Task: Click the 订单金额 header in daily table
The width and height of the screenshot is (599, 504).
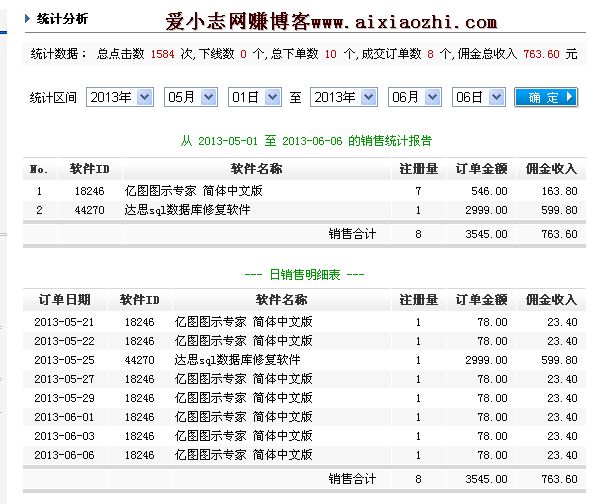Action: coord(481,300)
